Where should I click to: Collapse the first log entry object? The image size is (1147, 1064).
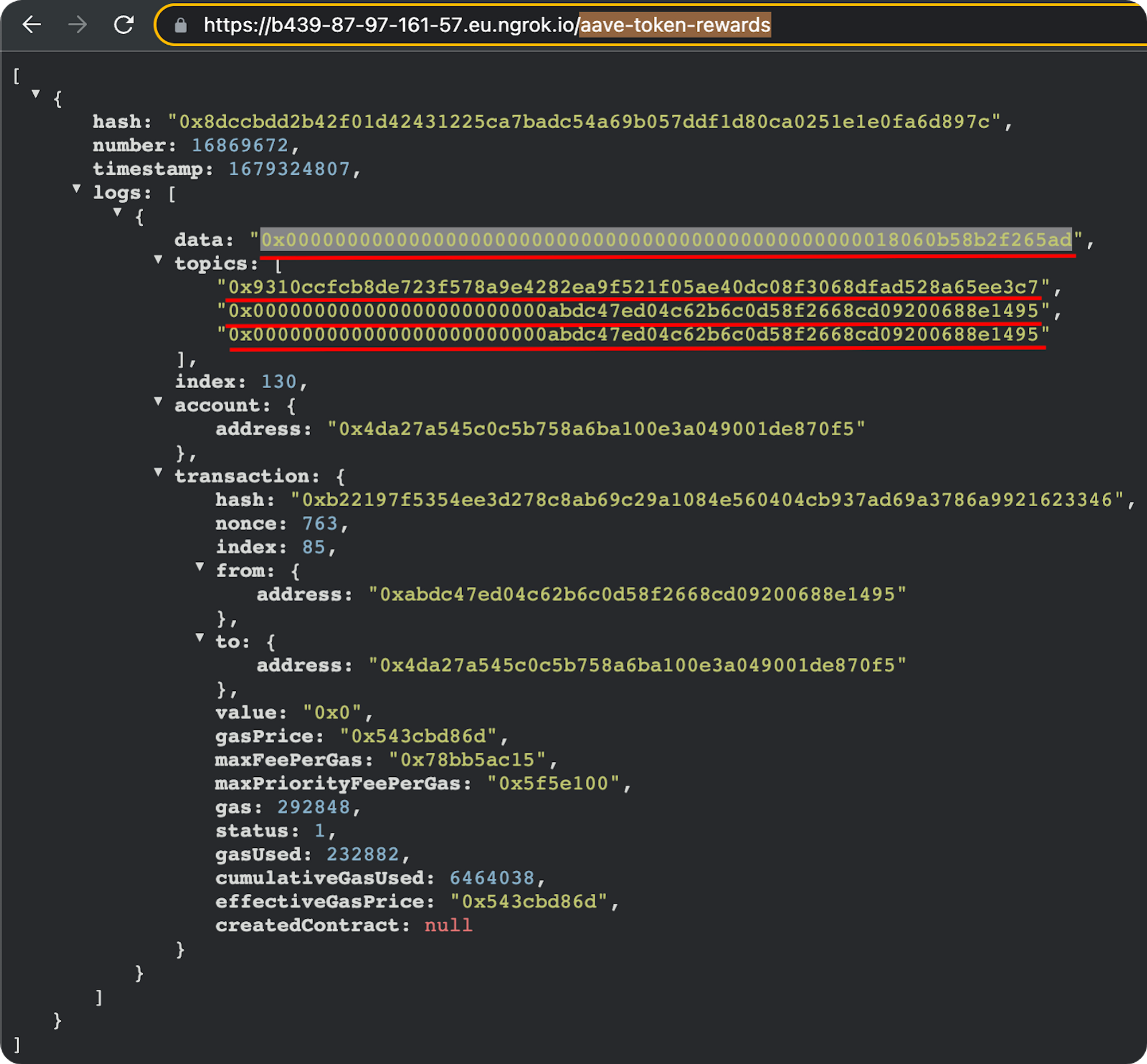pyautogui.click(x=118, y=212)
